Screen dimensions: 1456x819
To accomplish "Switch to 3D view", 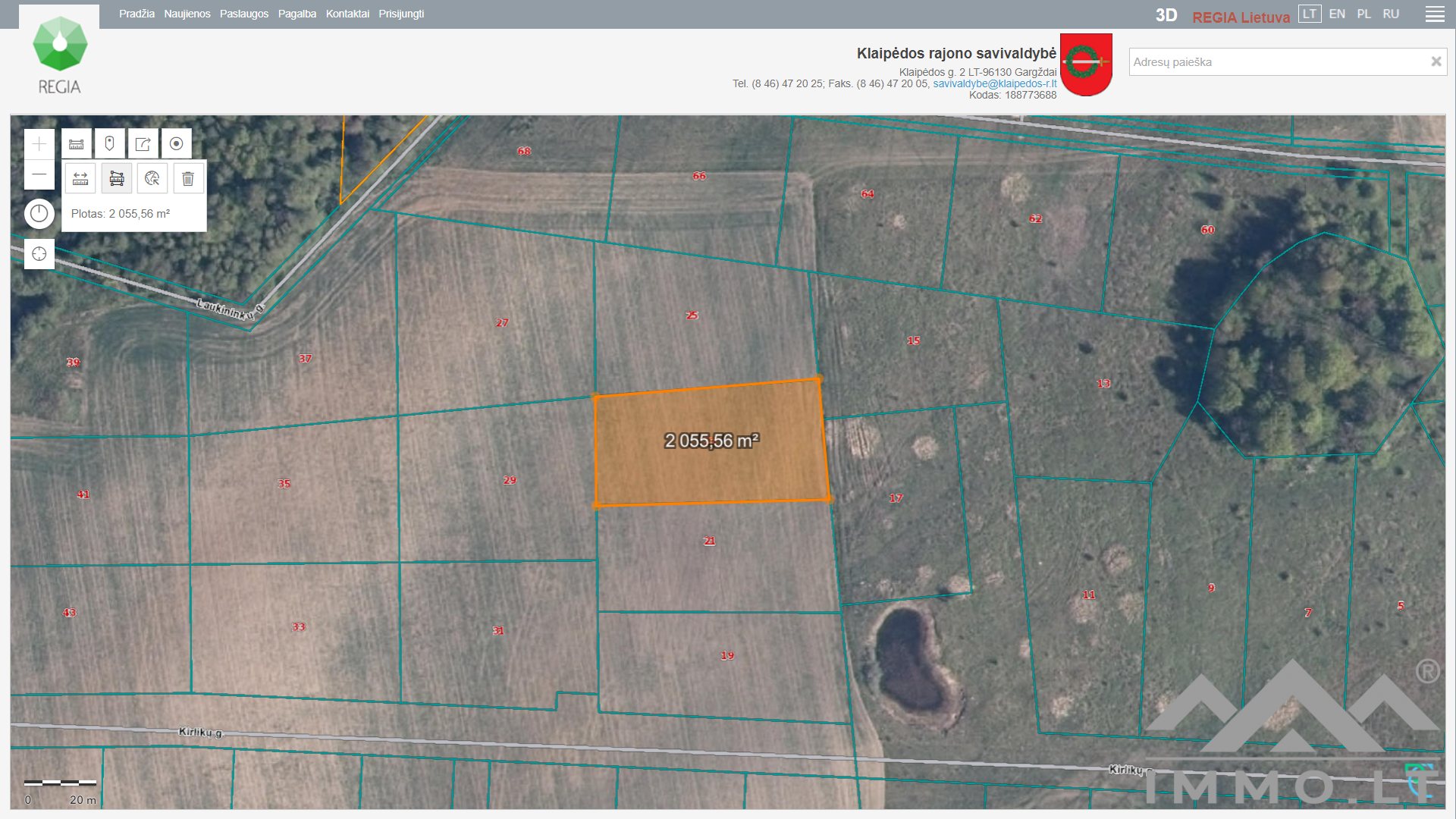I will 1166,15.
